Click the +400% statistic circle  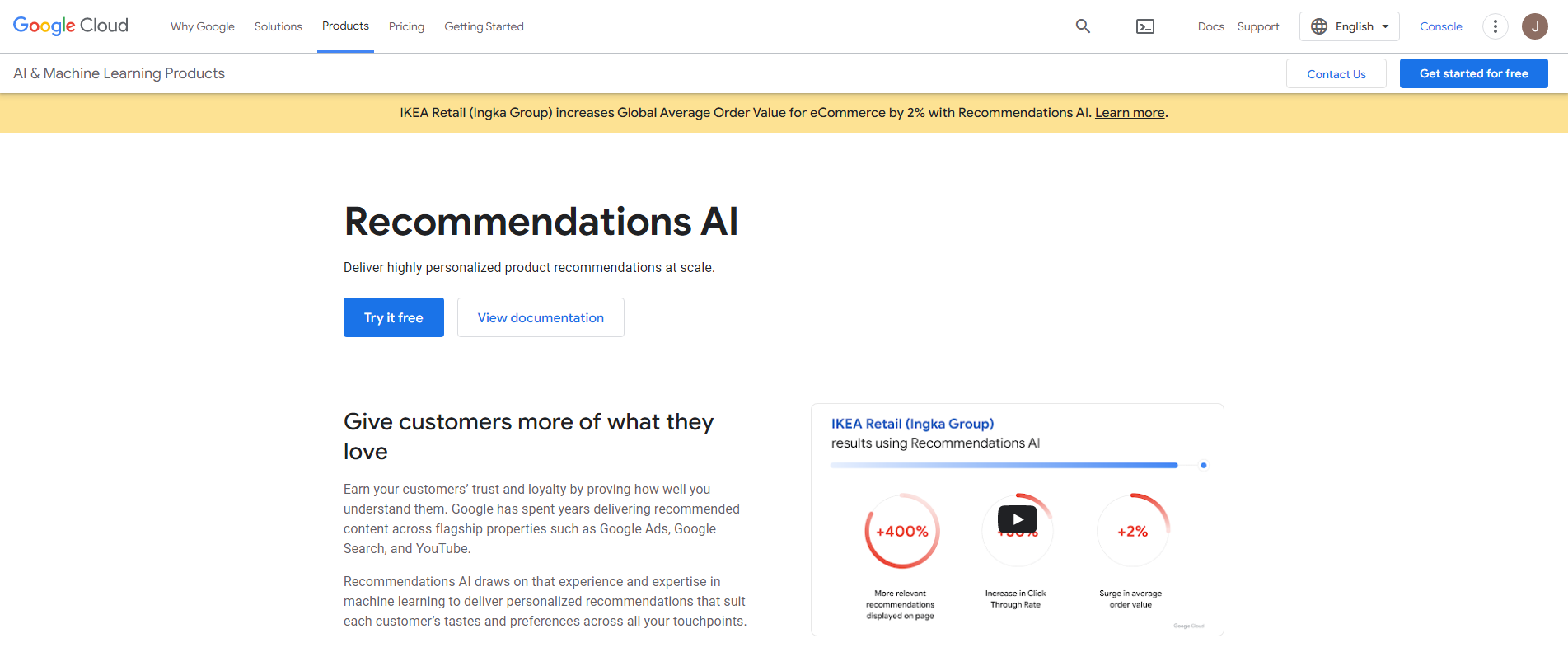pyautogui.click(x=902, y=531)
